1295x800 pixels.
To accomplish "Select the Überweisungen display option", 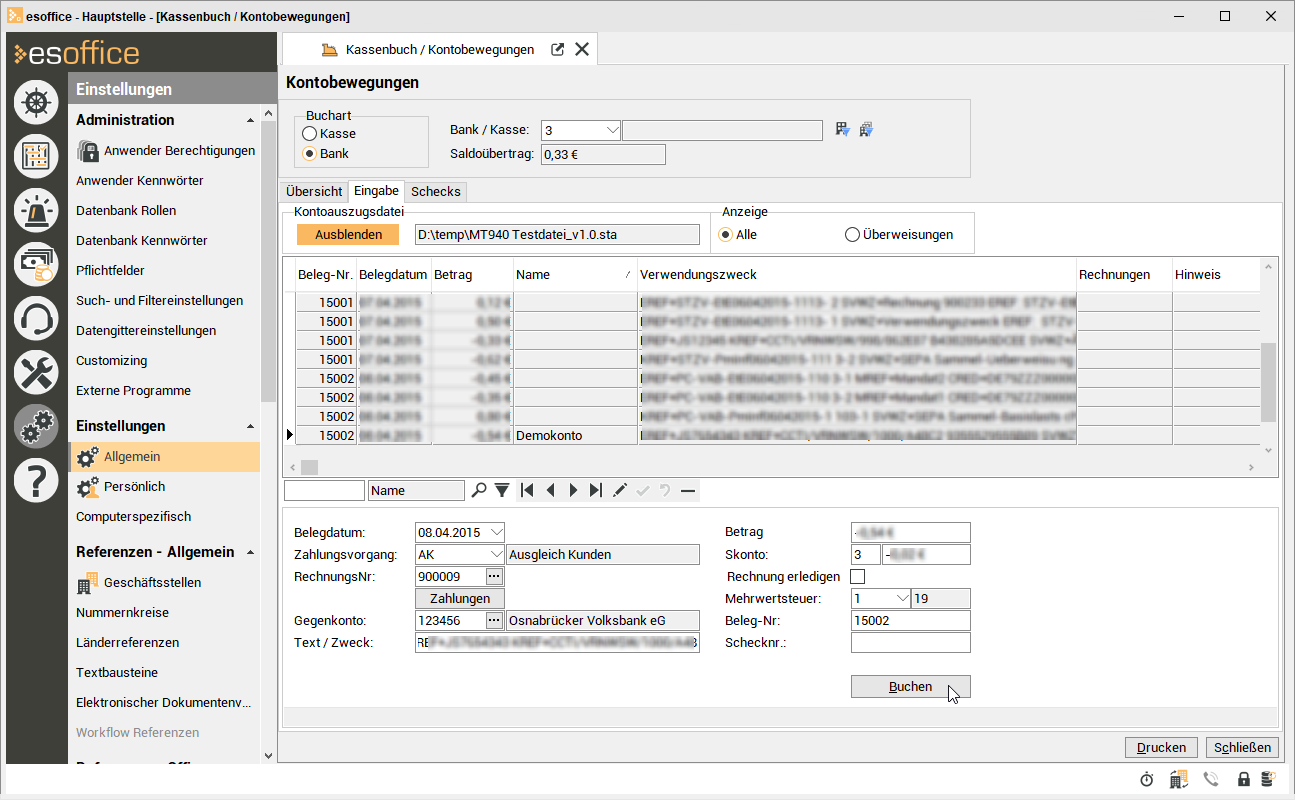I will coord(852,235).
